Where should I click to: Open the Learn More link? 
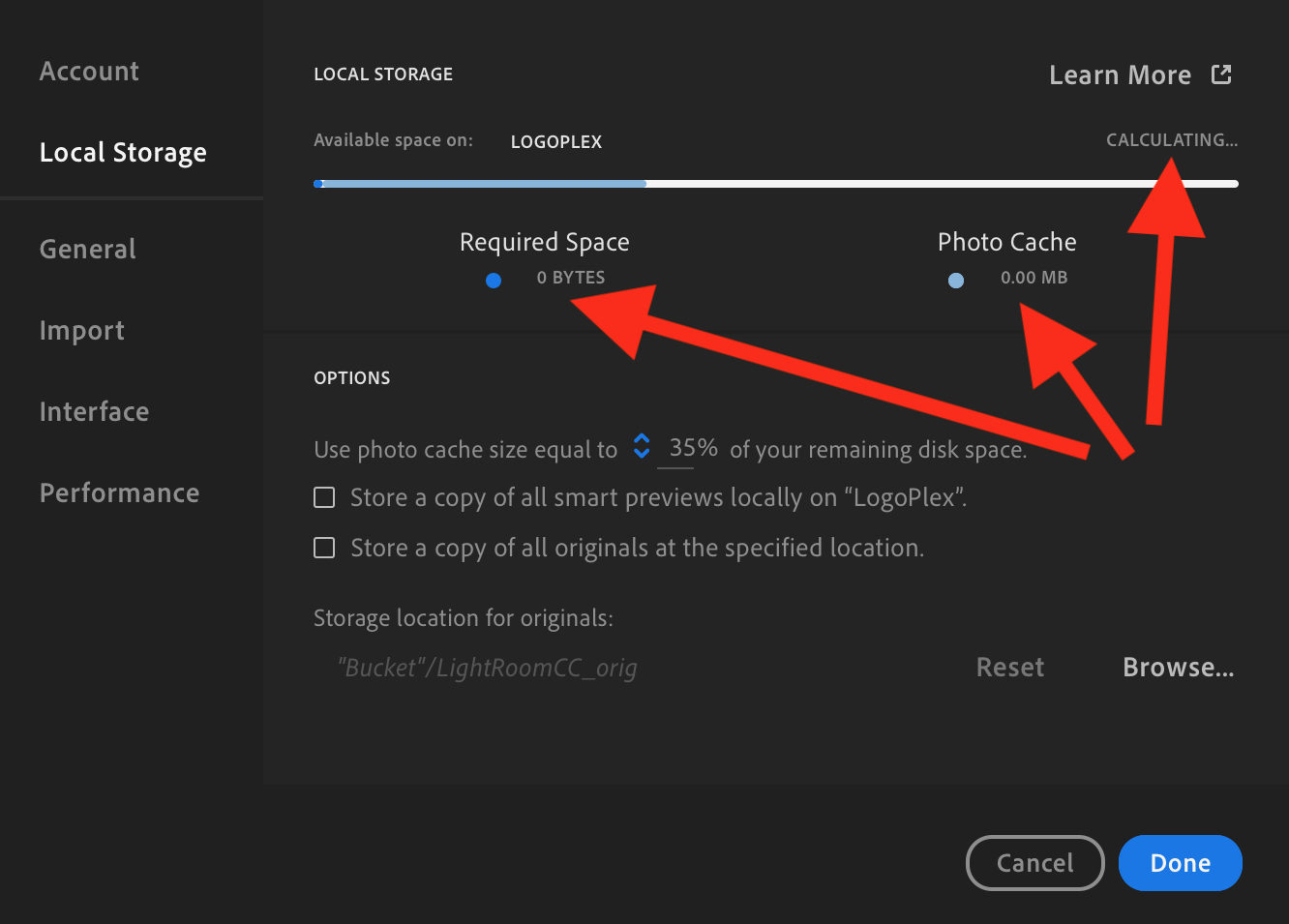(1120, 75)
